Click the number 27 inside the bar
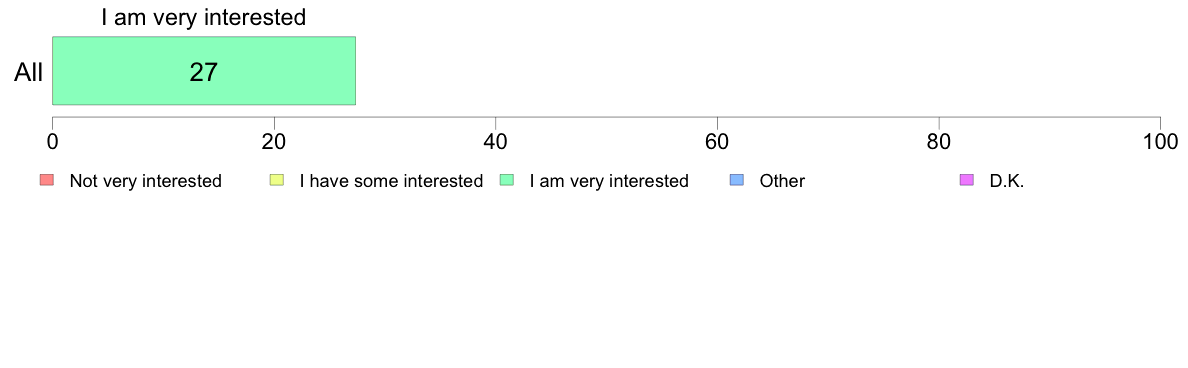 203,72
